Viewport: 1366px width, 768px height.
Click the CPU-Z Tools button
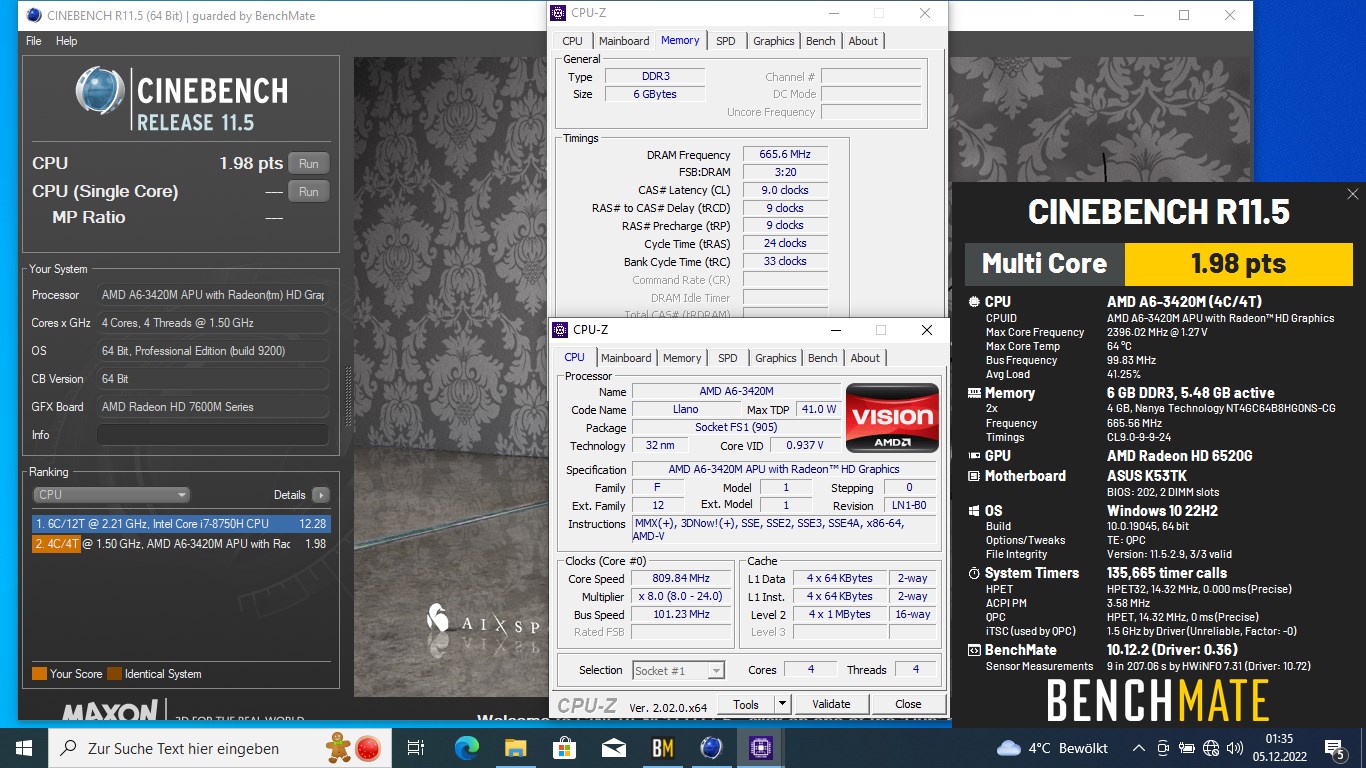pyautogui.click(x=746, y=704)
